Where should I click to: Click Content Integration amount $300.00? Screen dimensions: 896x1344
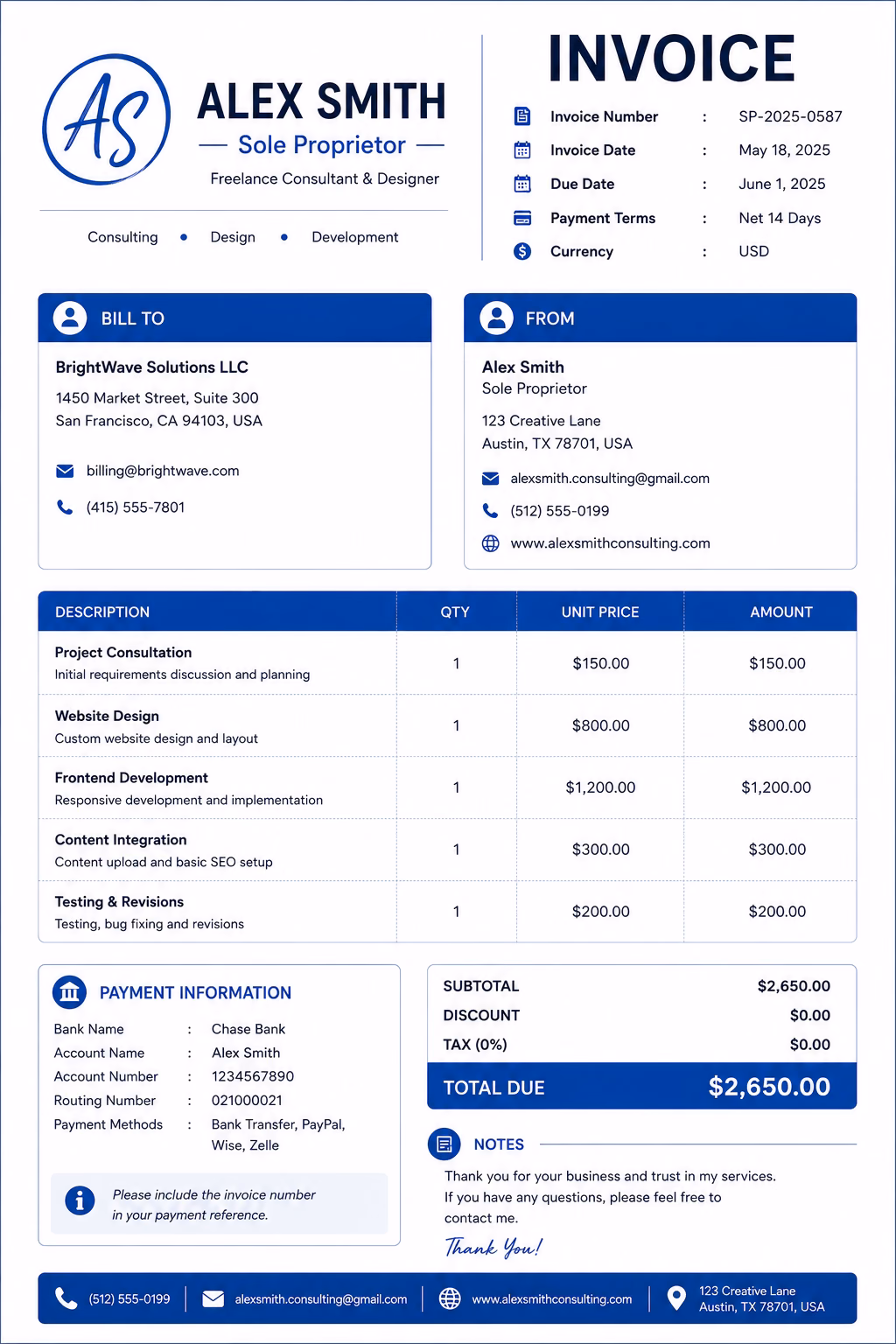[777, 850]
